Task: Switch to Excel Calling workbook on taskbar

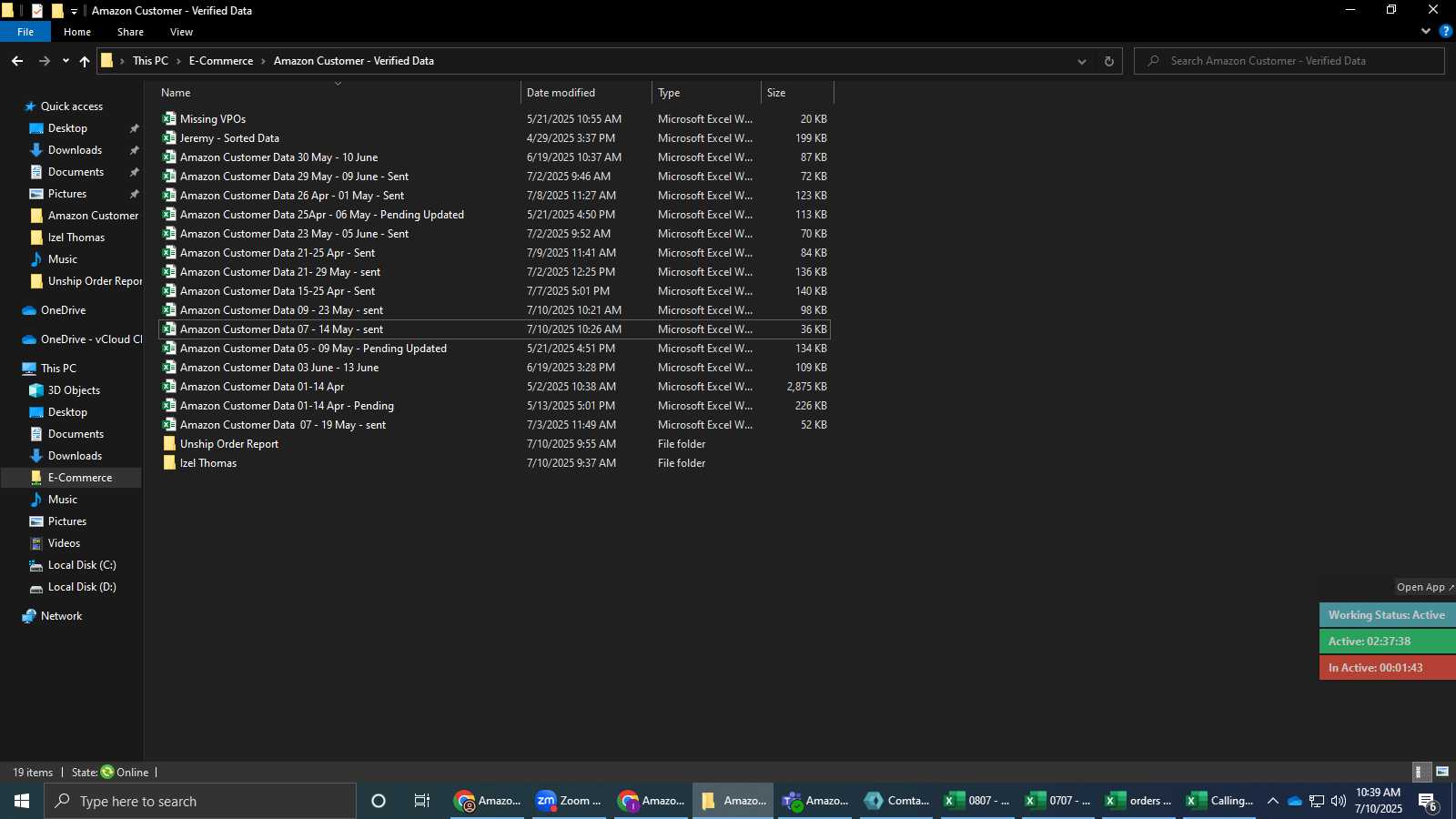Action: click(x=1220, y=801)
